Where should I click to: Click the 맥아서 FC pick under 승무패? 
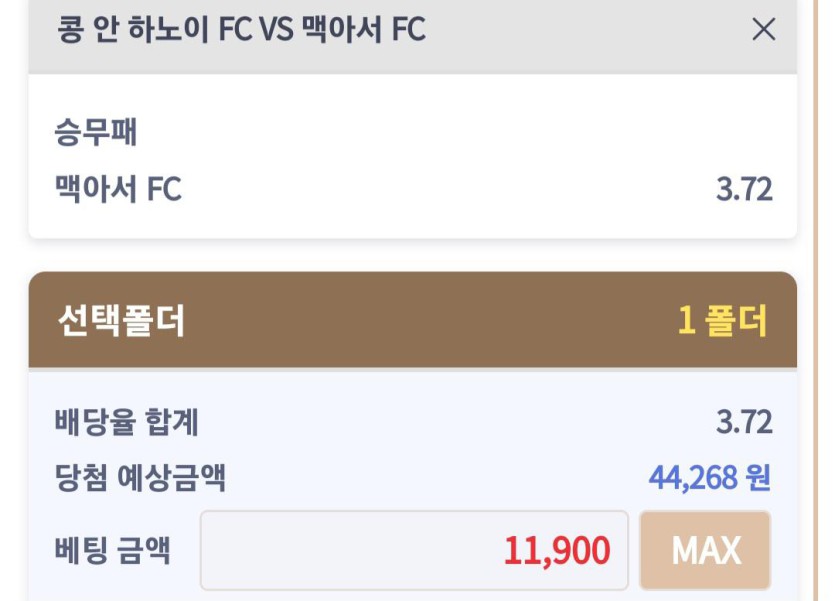118,189
